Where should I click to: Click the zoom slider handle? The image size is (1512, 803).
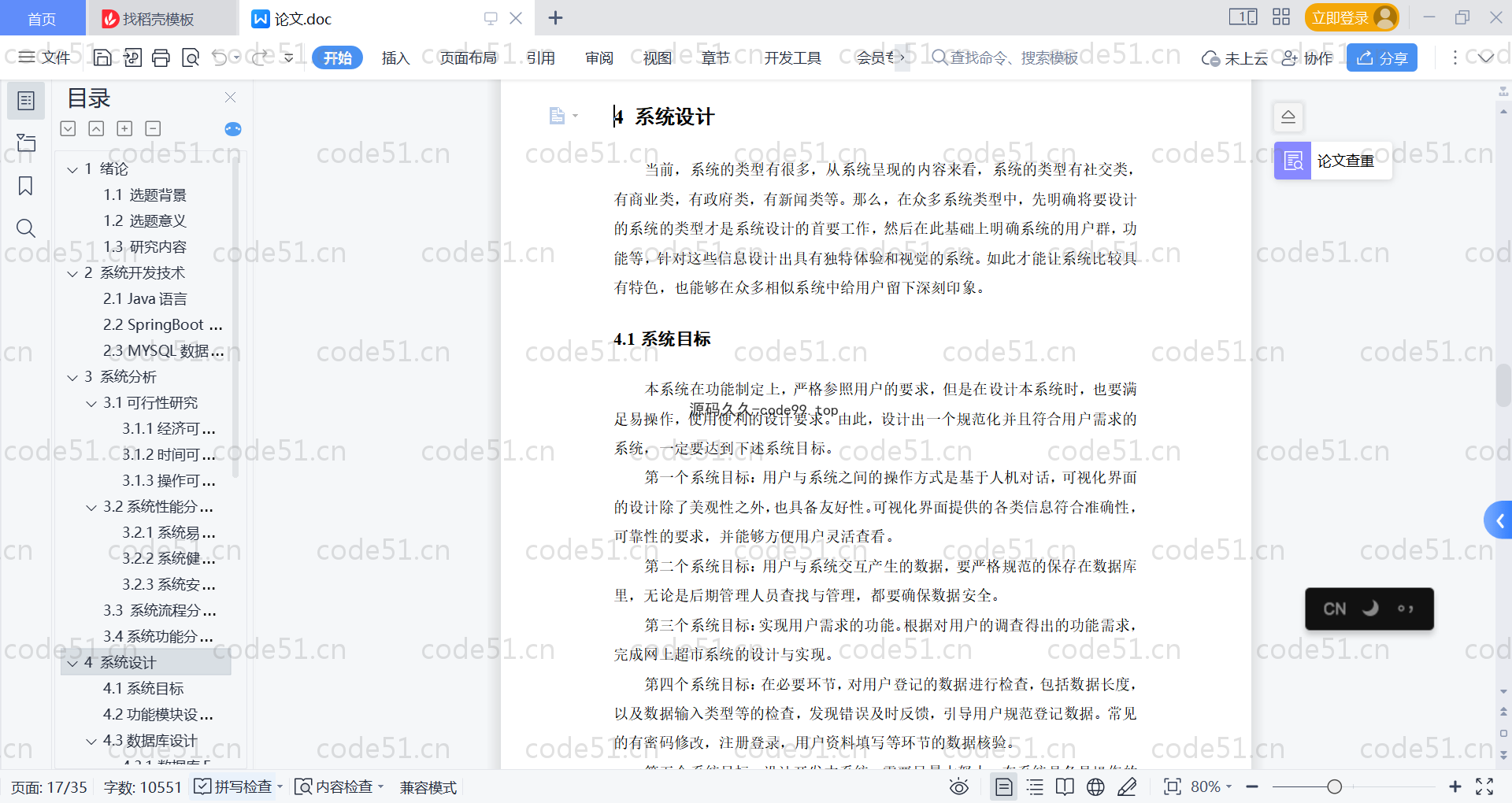click(x=1334, y=786)
